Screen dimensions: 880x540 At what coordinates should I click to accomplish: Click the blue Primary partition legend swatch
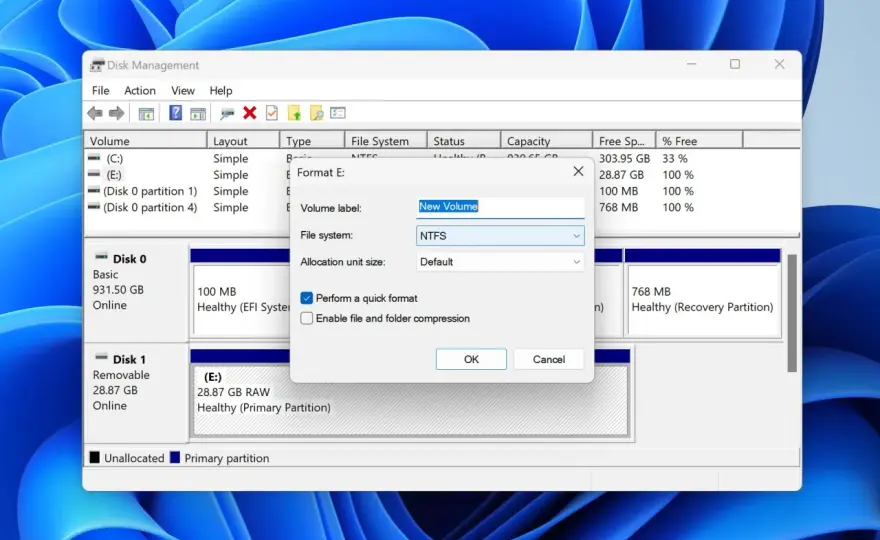[175, 457]
